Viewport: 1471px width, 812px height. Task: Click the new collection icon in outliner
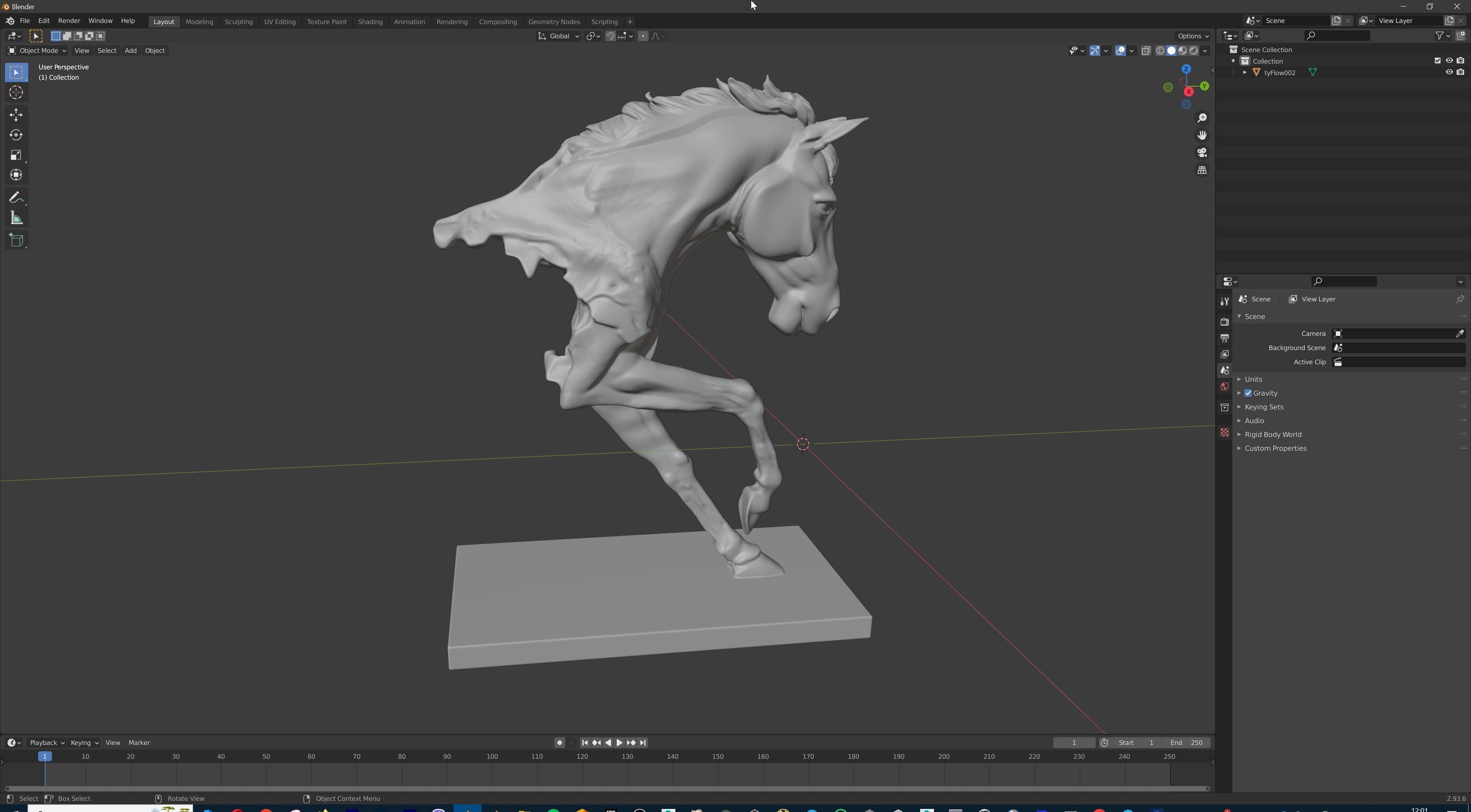pos(1461,35)
